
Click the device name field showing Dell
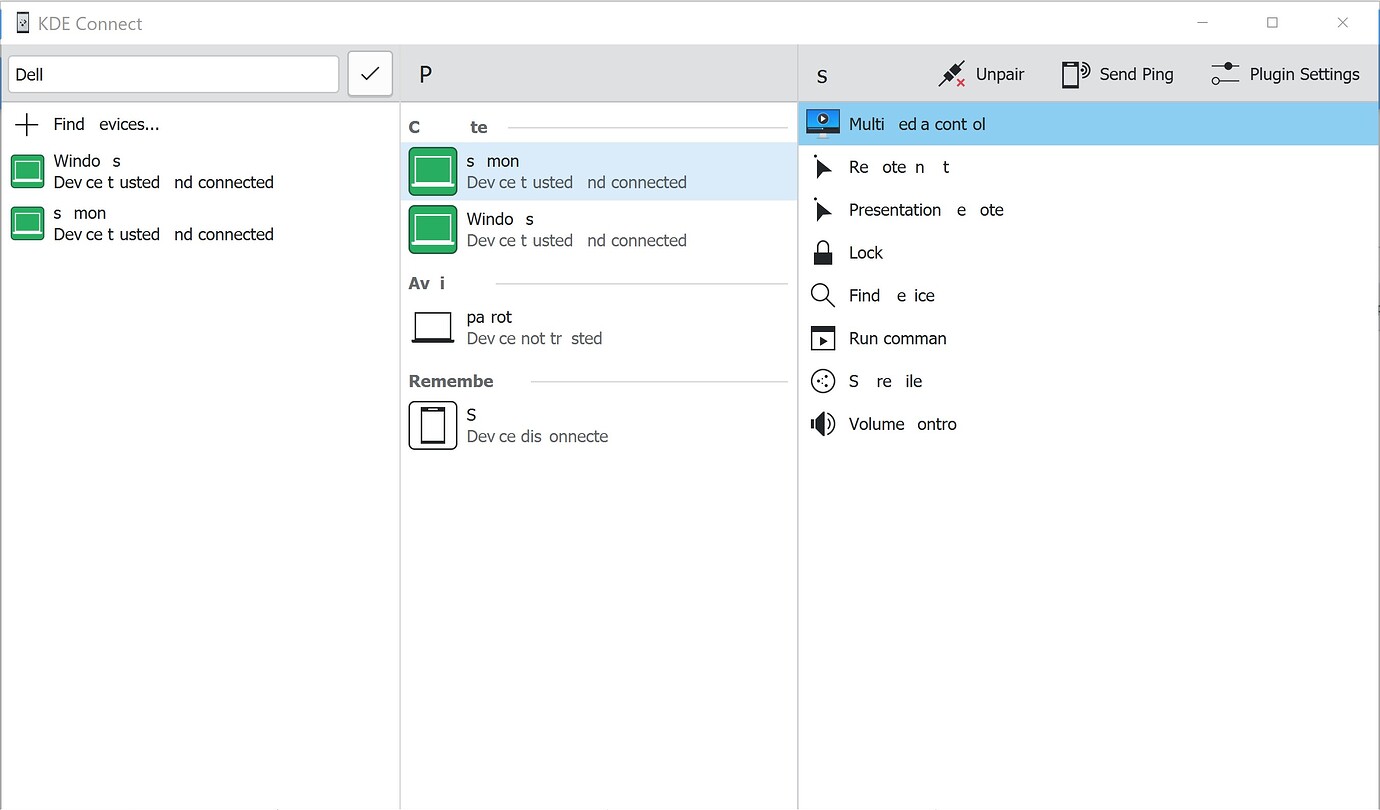coord(172,73)
